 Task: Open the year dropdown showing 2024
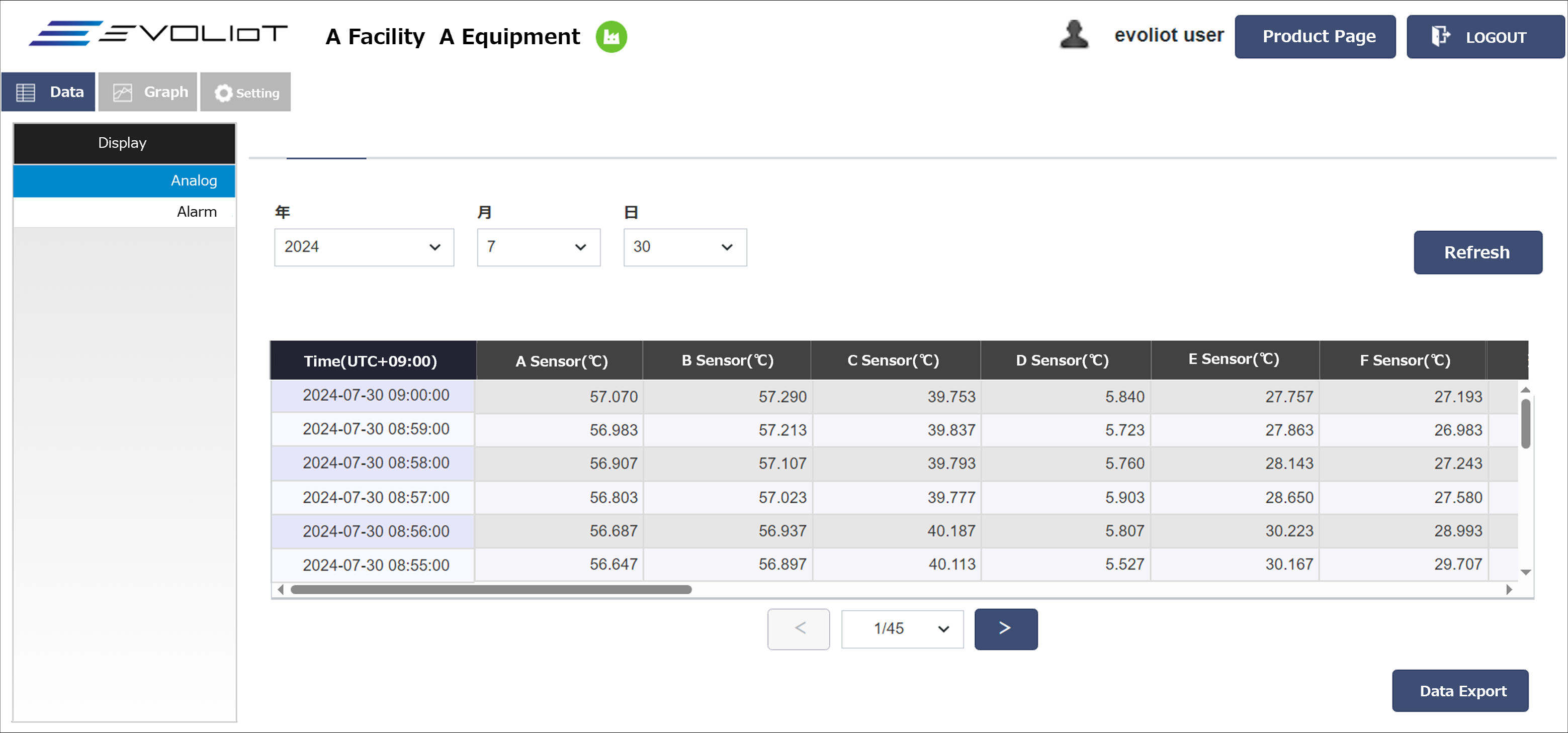point(364,247)
